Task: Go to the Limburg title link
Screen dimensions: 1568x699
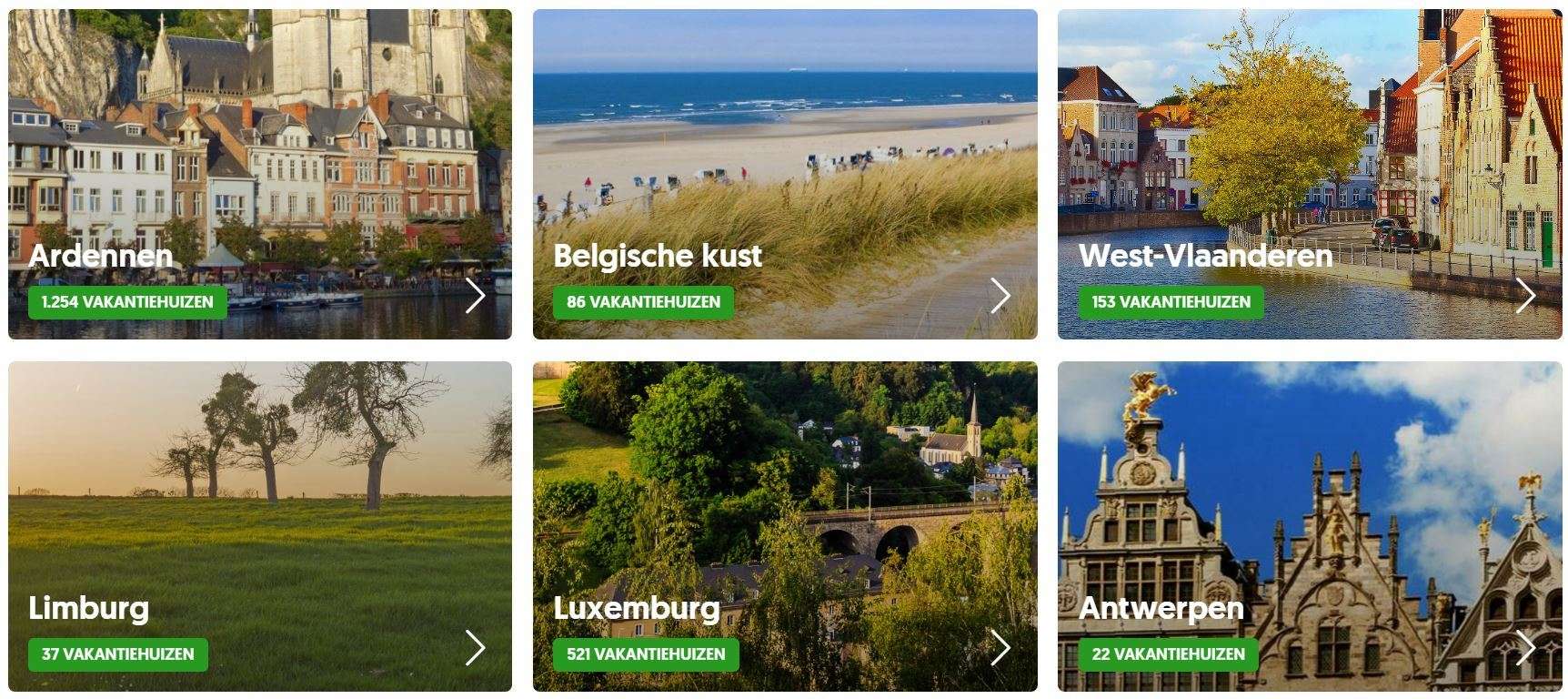Action: pyautogui.click(x=88, y=608)
